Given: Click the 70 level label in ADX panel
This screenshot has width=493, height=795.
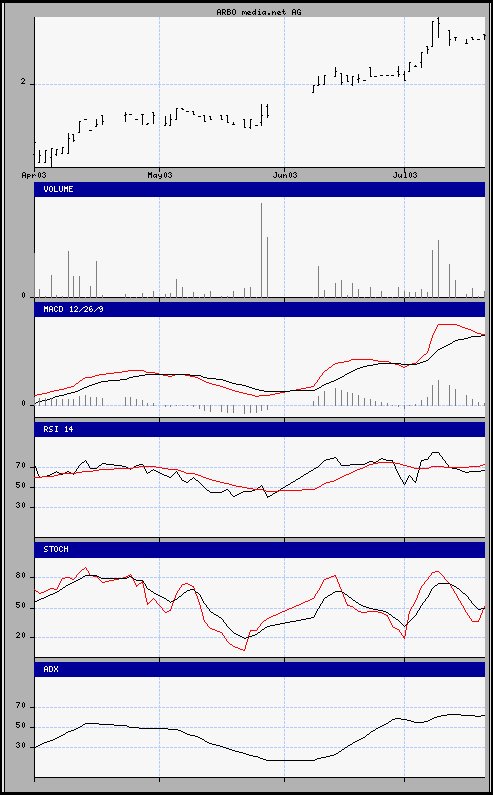Looking at the screenshot, I should (x=21, y=707).
